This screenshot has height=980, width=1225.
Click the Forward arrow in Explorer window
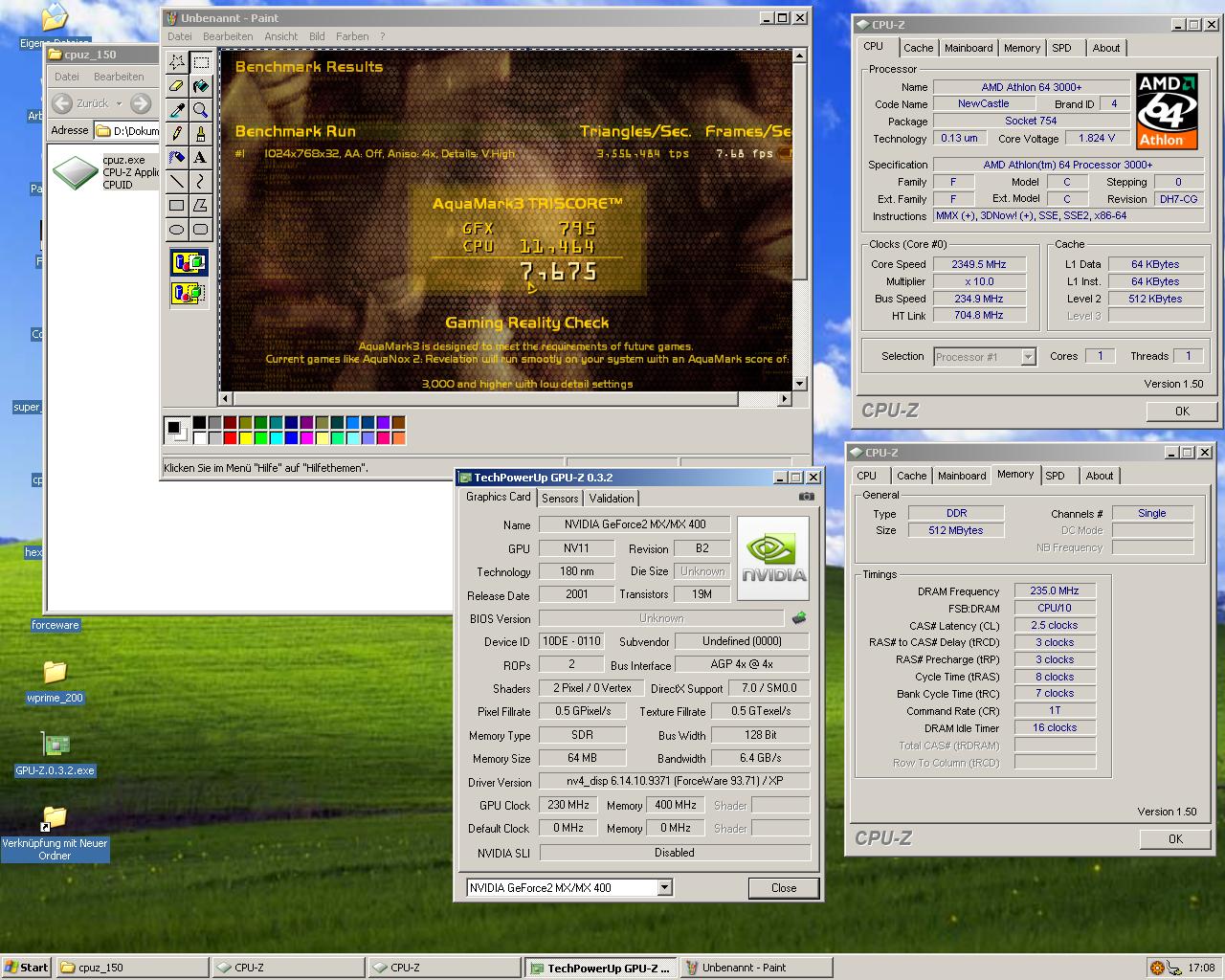click(x=140, y=103)
